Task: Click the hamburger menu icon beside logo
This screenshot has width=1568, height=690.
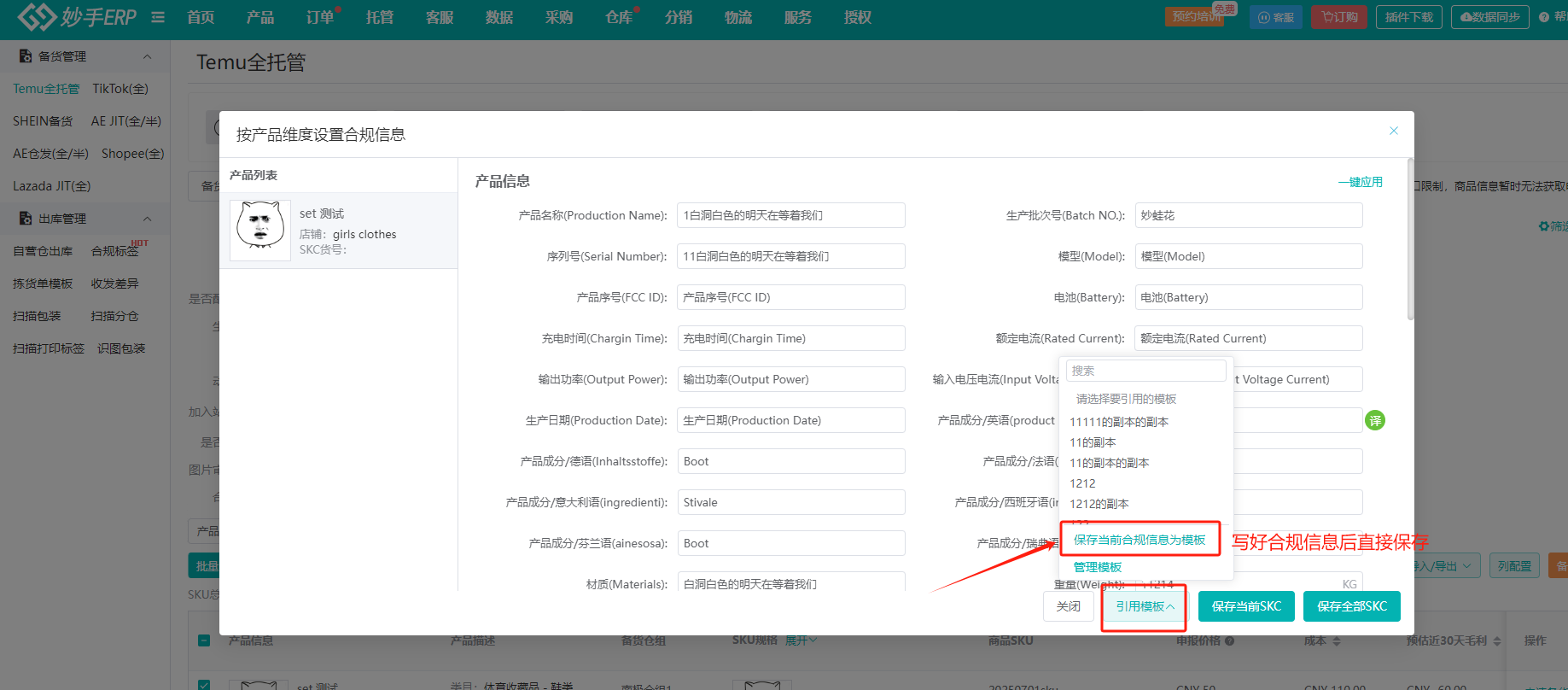Action: pyautogui.click(x=158, y=17)
